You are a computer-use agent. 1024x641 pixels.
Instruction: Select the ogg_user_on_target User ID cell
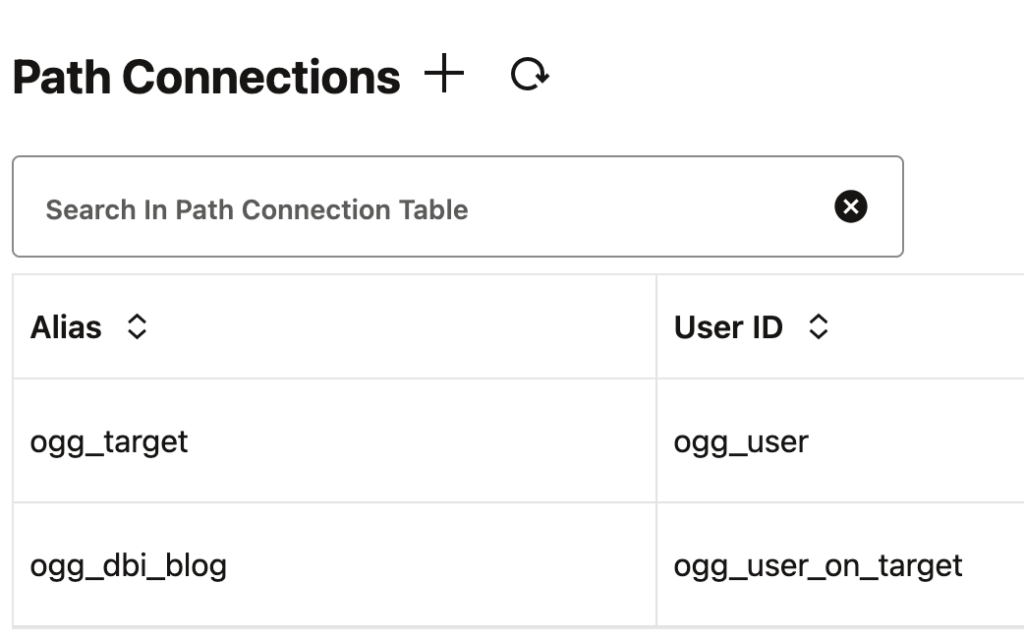click(x=818, y=566)
